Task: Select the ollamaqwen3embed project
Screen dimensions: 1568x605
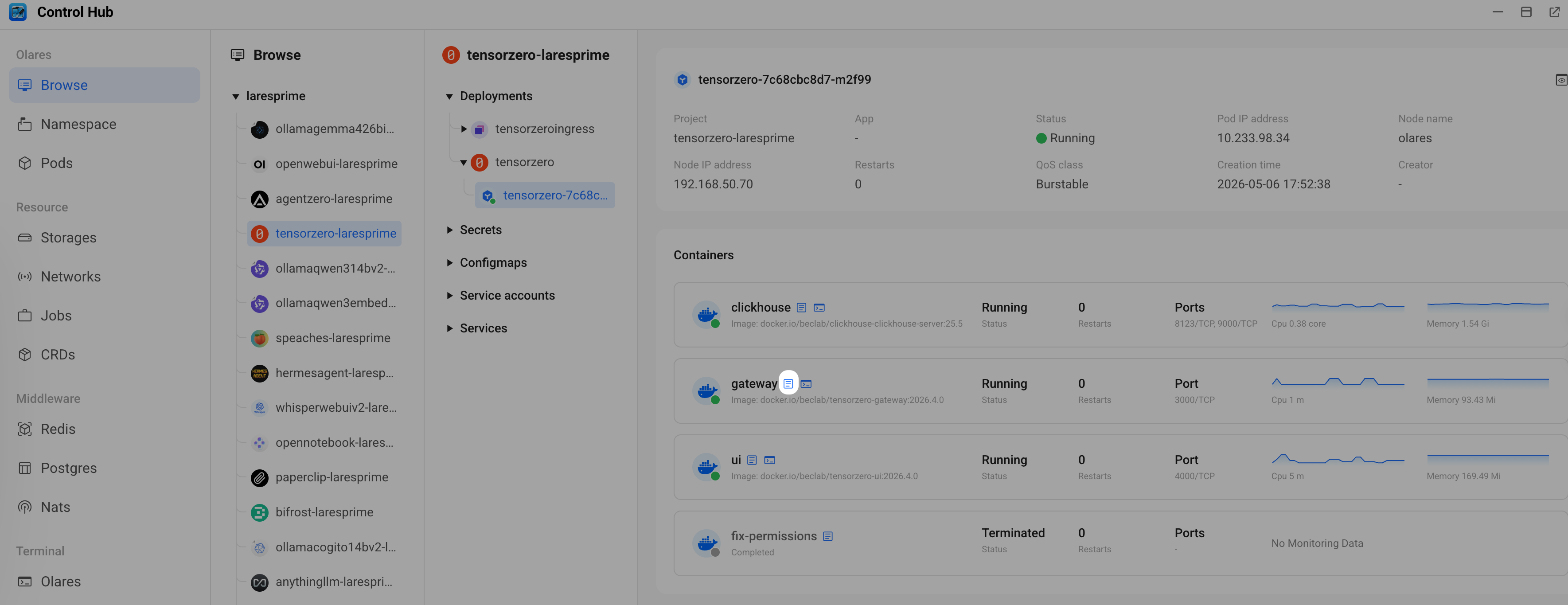Action: (x=324, y=304)
